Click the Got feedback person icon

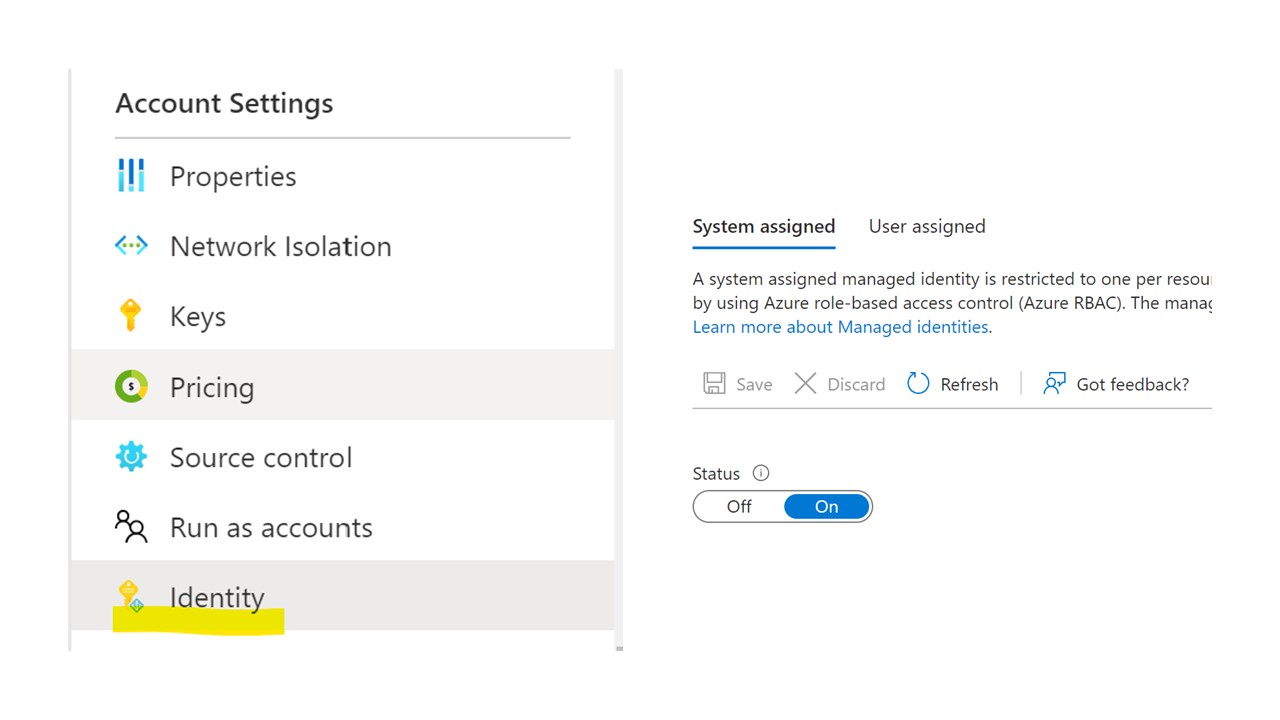point(1054,384)
